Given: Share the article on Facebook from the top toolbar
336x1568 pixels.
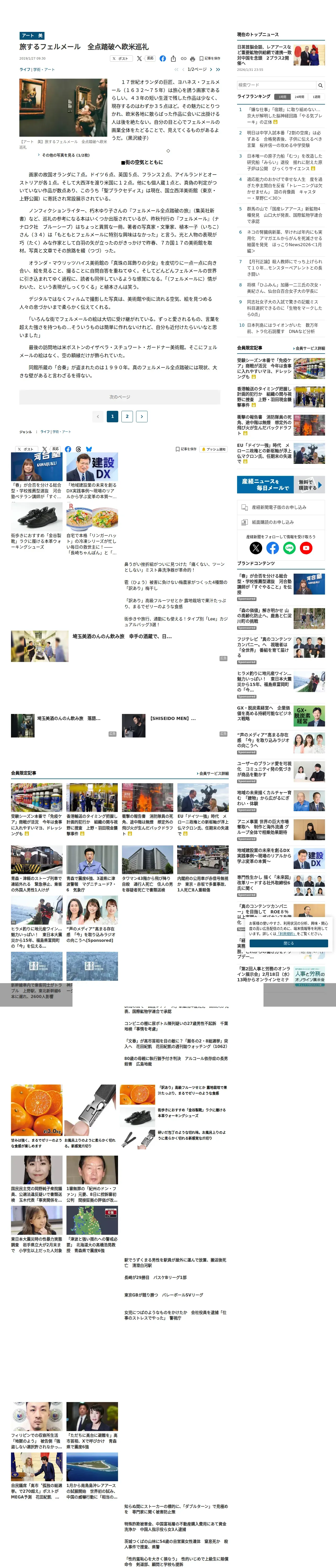Looking at the screenshot, I should [x=162, y=59].
